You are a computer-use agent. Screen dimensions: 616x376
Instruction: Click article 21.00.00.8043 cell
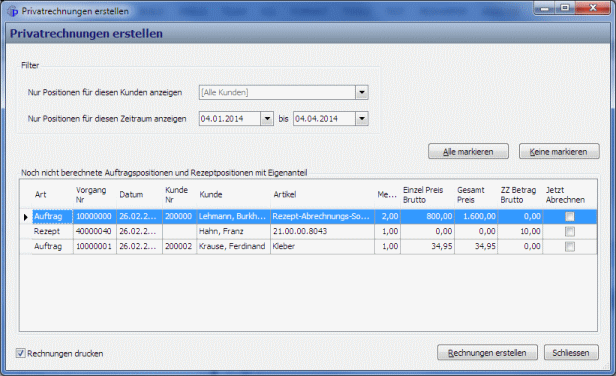323,231
